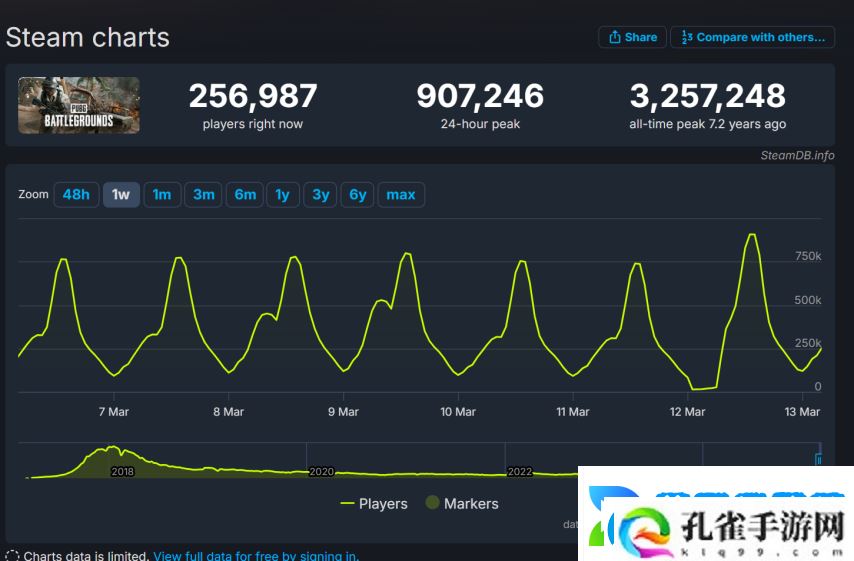Select the 1w zoom range
854x561 pixels.
click(121, 194)
